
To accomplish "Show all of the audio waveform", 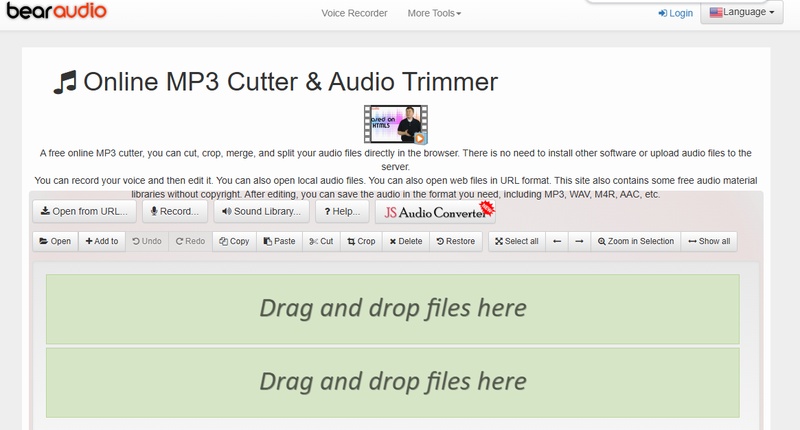I will pos(709,241).
